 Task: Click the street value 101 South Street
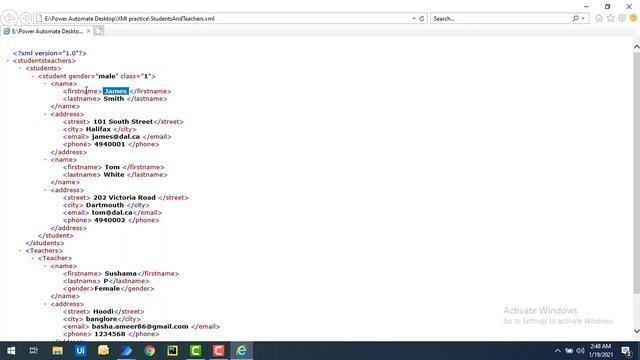pyautogui.click(x=123, y=122)
